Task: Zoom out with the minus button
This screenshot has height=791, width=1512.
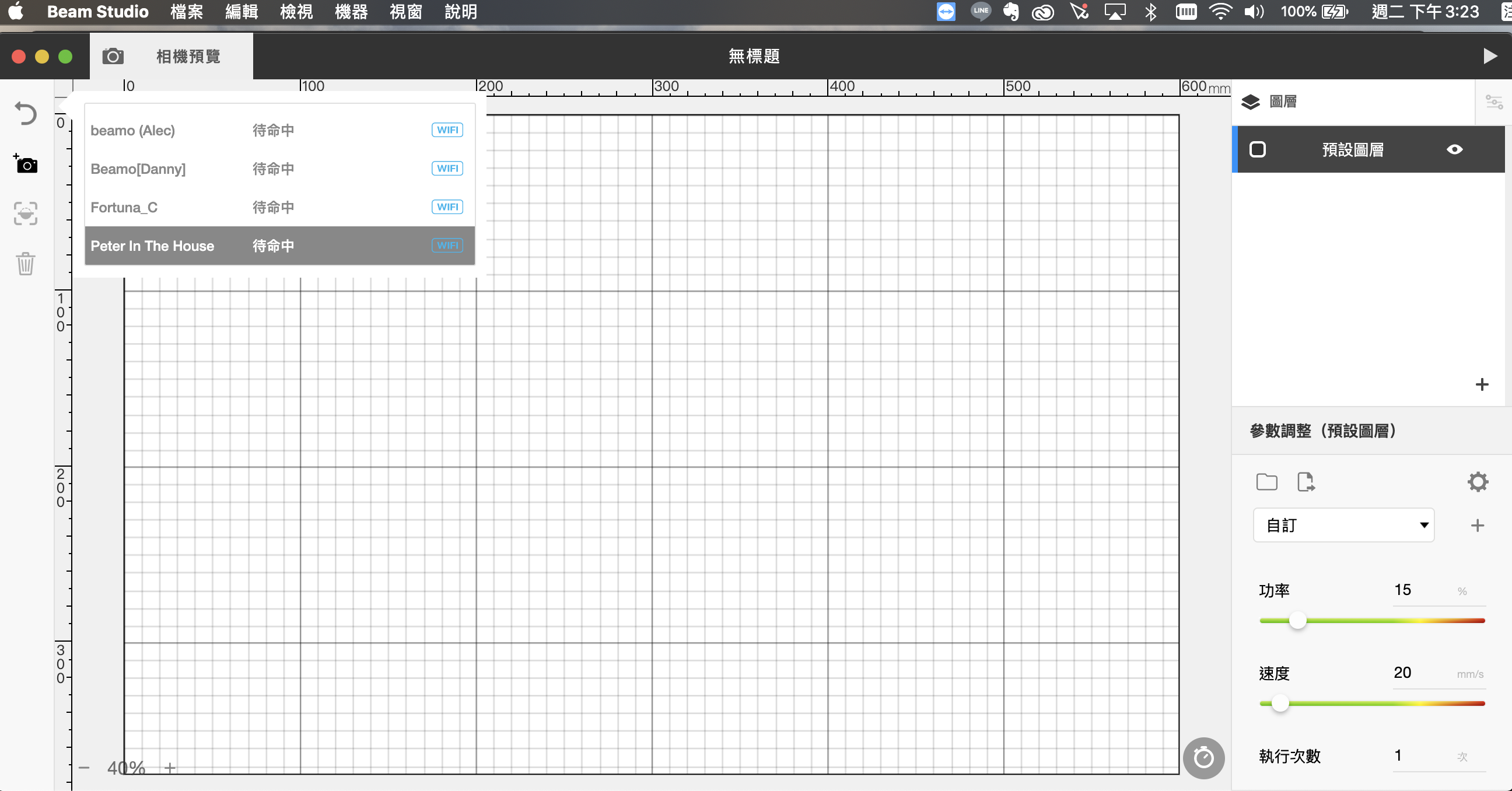Action: click(84, 768)
